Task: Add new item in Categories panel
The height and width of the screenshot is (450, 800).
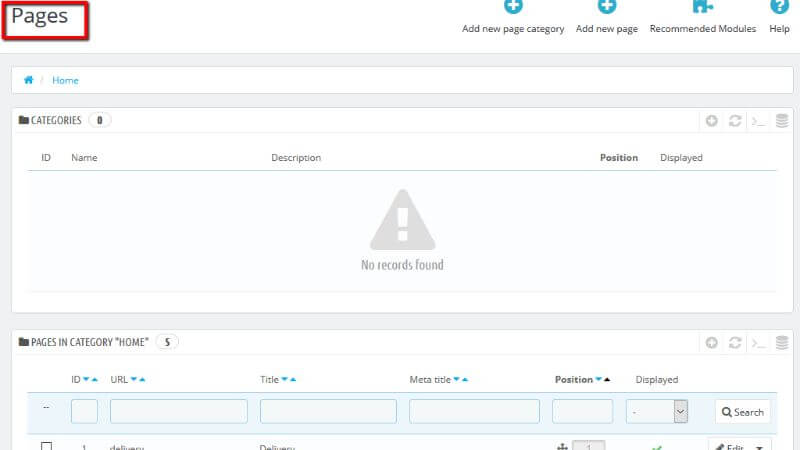Action: 712,121
